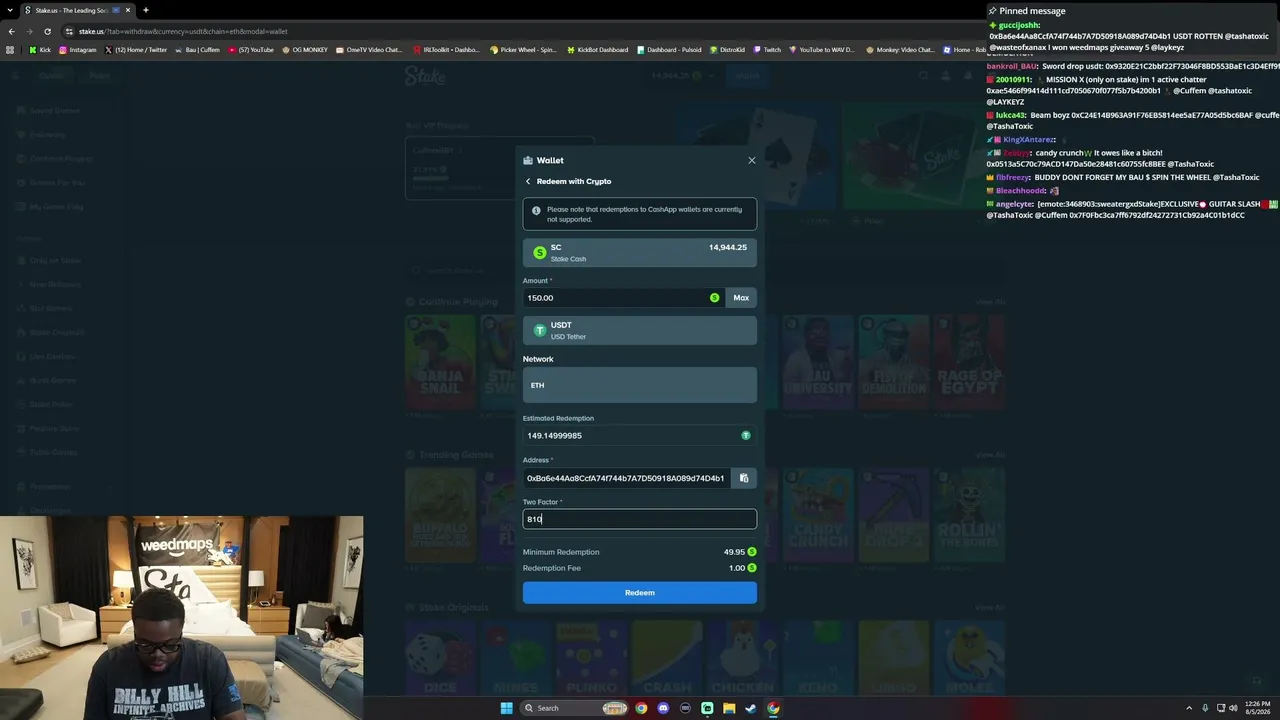Click the Estimated Redemption value field
This screenshot has width=1280, height=720.
click(640, 435)
